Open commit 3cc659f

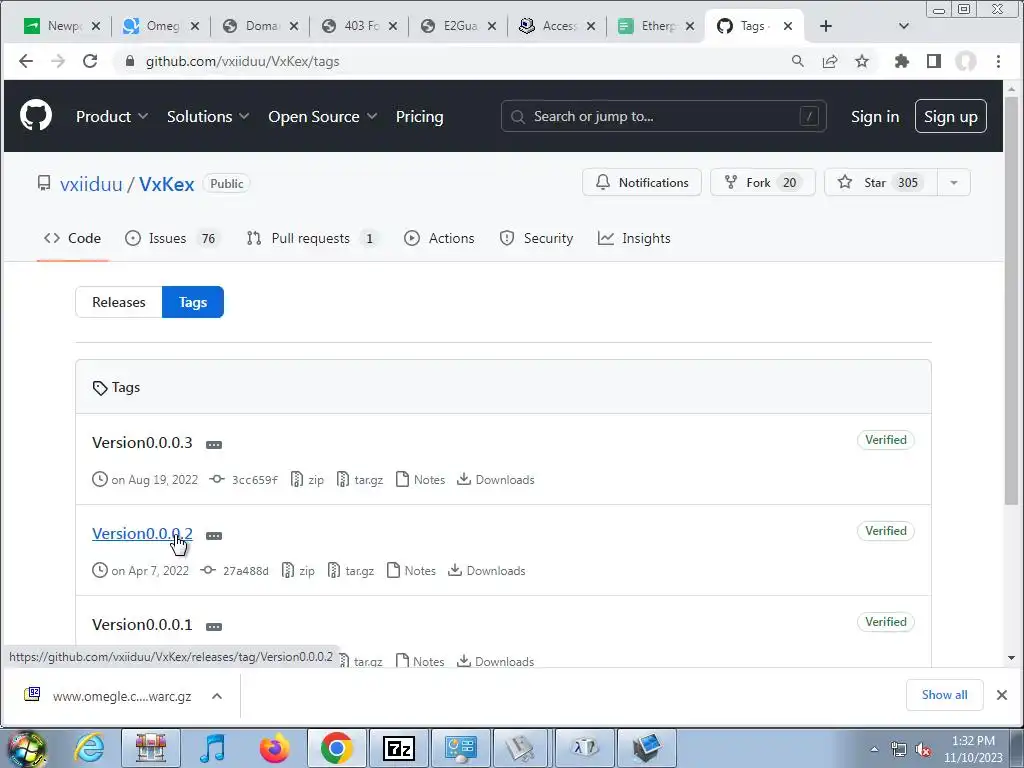pos(255,480)
